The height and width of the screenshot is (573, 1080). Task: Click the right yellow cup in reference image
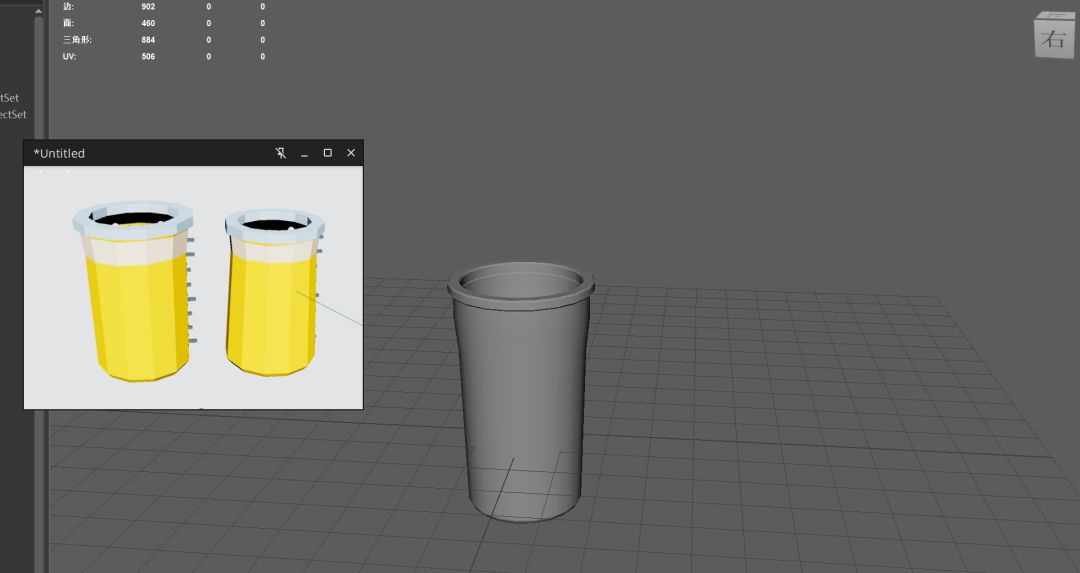(x=273, y=293)
